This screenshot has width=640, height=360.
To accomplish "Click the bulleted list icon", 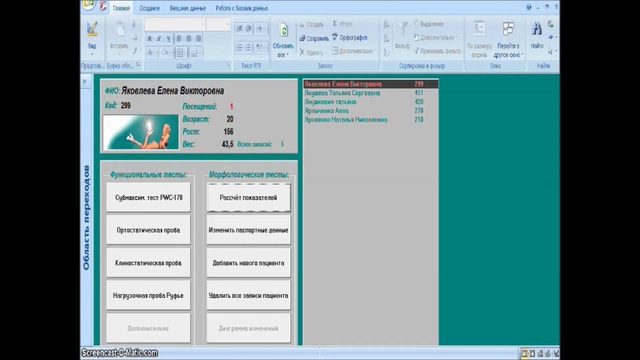I will [249, 47].
